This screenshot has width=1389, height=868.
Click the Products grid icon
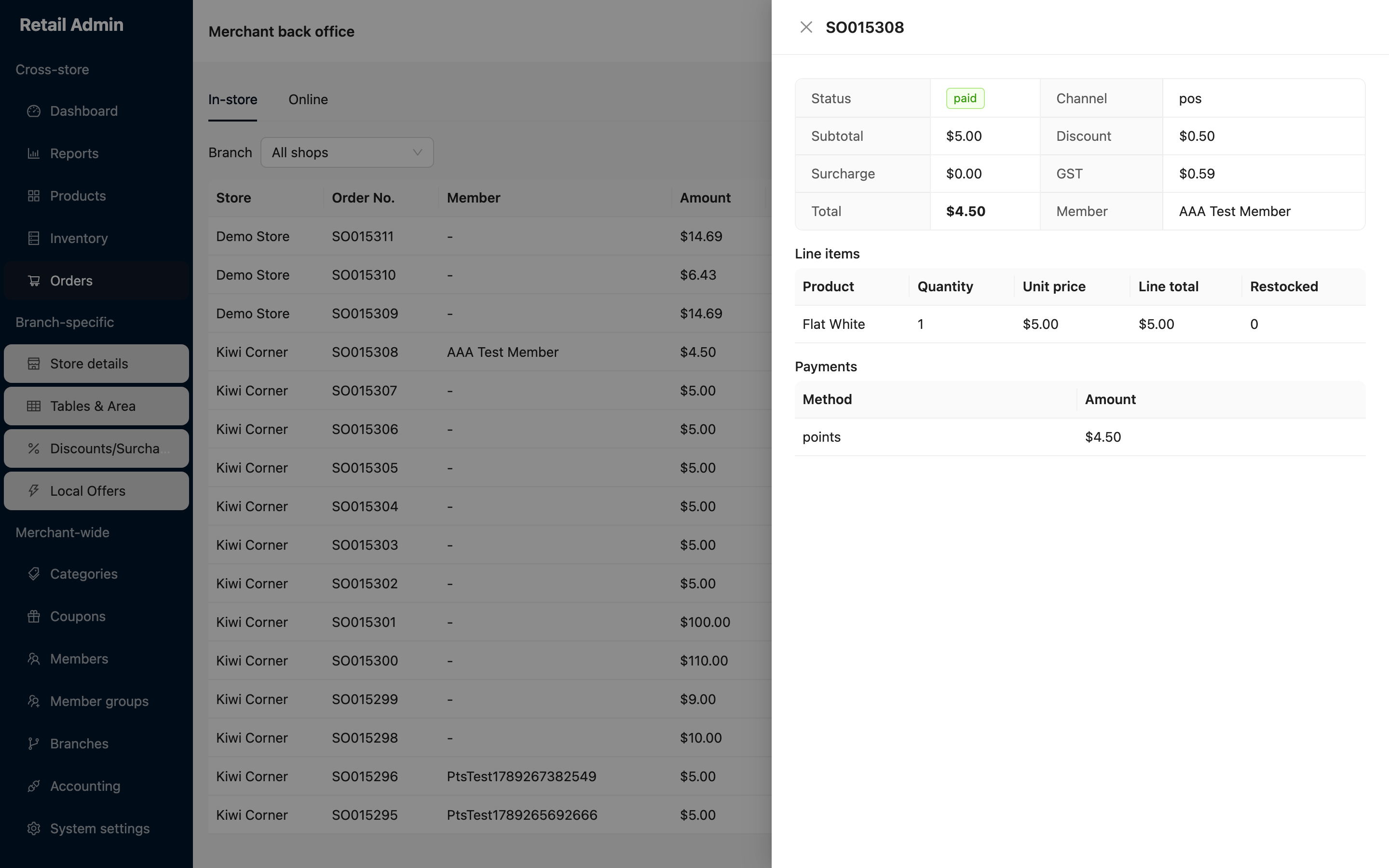34,196
